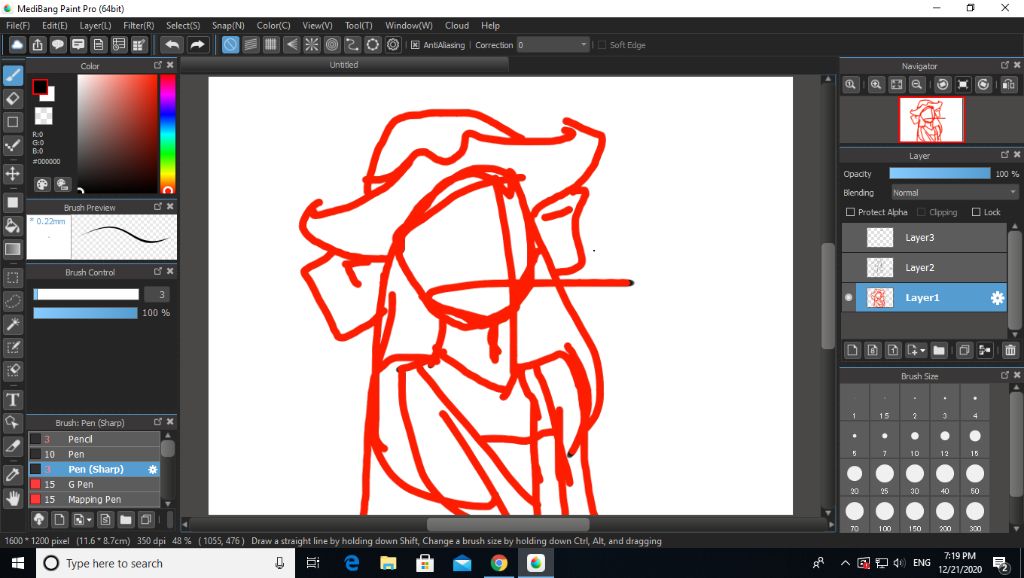This screenshot has height=578, width=1024.
Task: Select the Move tool
Action: pyautogui.click(x=12, y=173)
